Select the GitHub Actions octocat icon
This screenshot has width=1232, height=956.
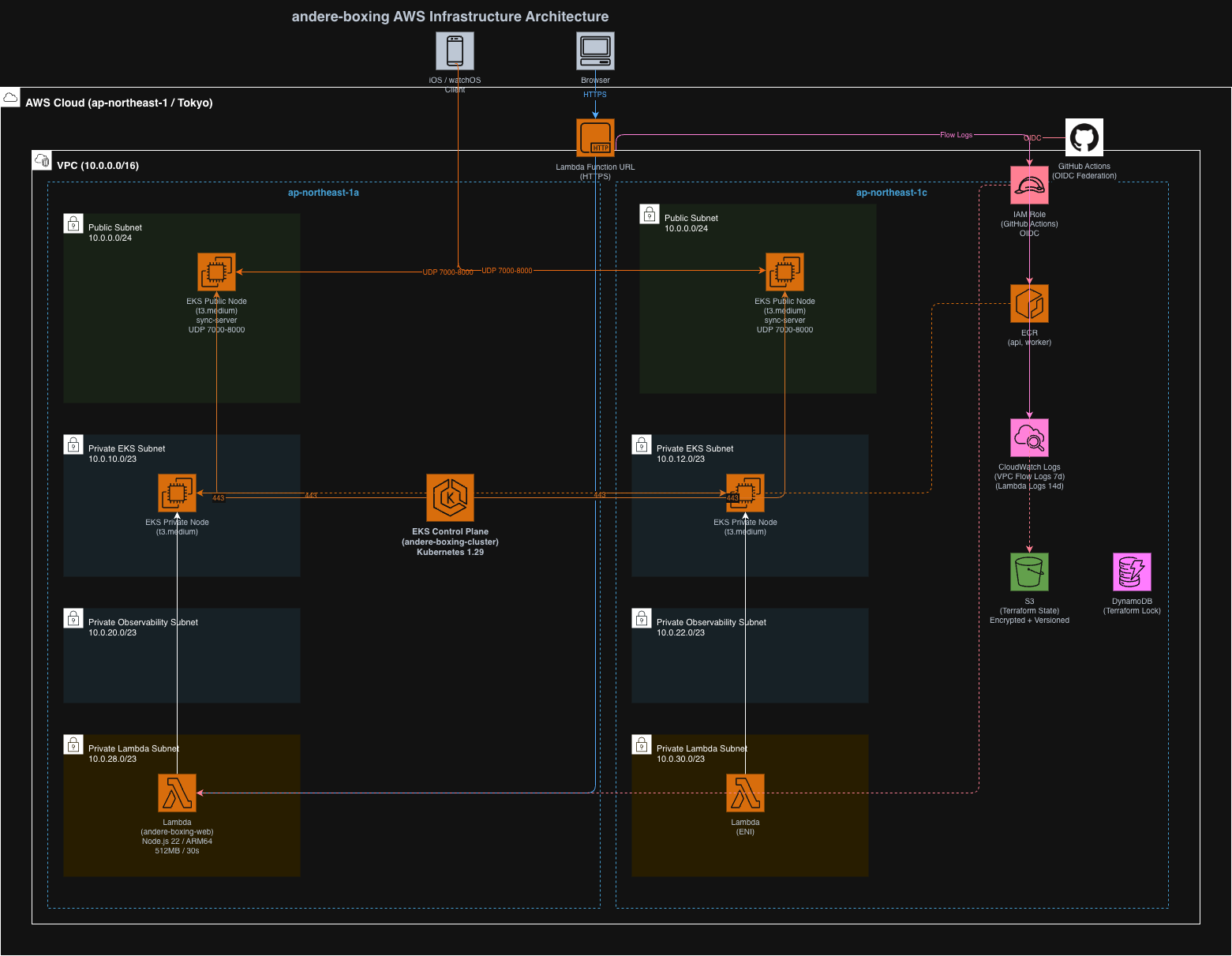[x=1084, y=138]
